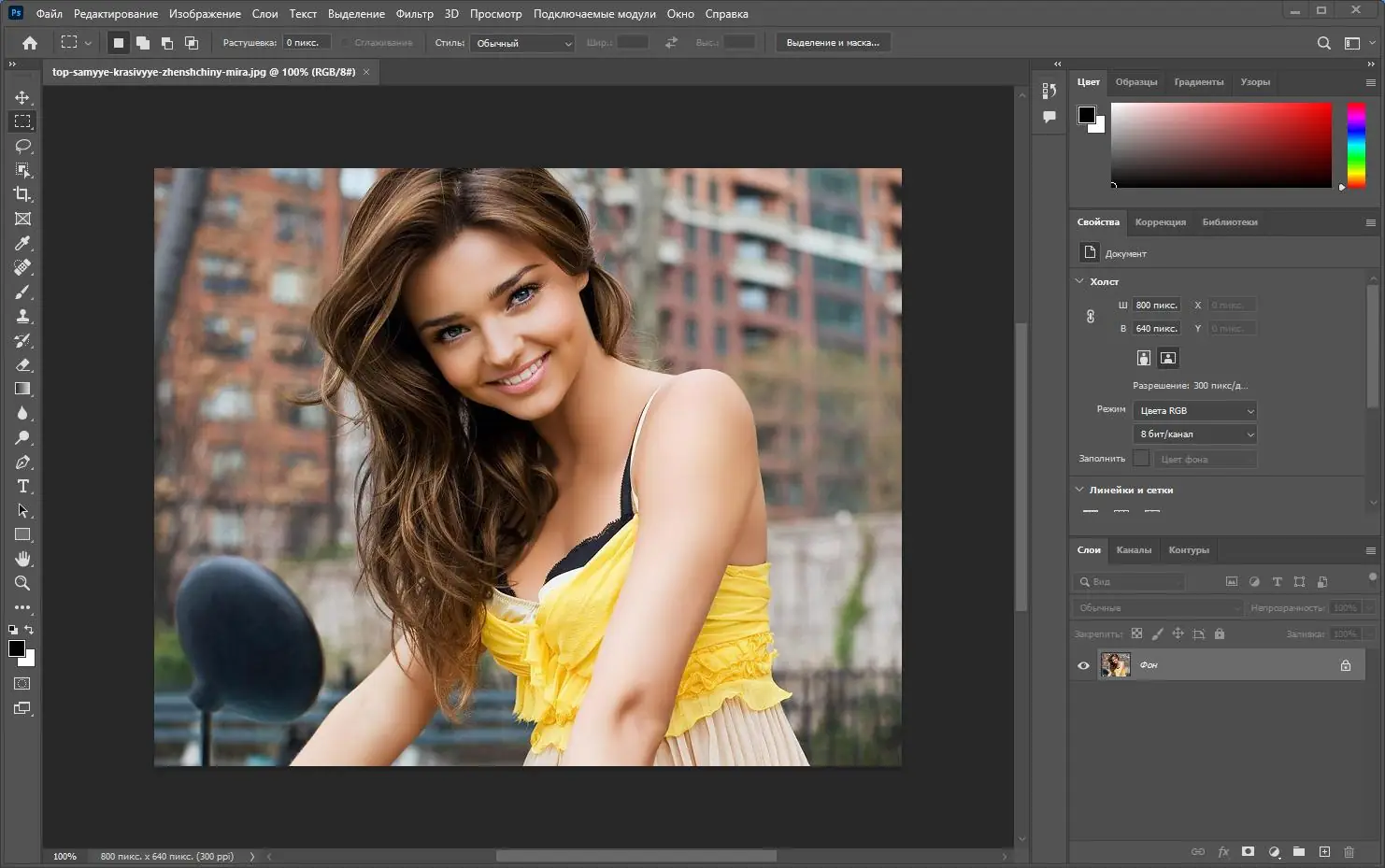Screen dimensions: 1385x868
Task: Unlock the Фон layer padlock
Action: tap(1346, 665)
